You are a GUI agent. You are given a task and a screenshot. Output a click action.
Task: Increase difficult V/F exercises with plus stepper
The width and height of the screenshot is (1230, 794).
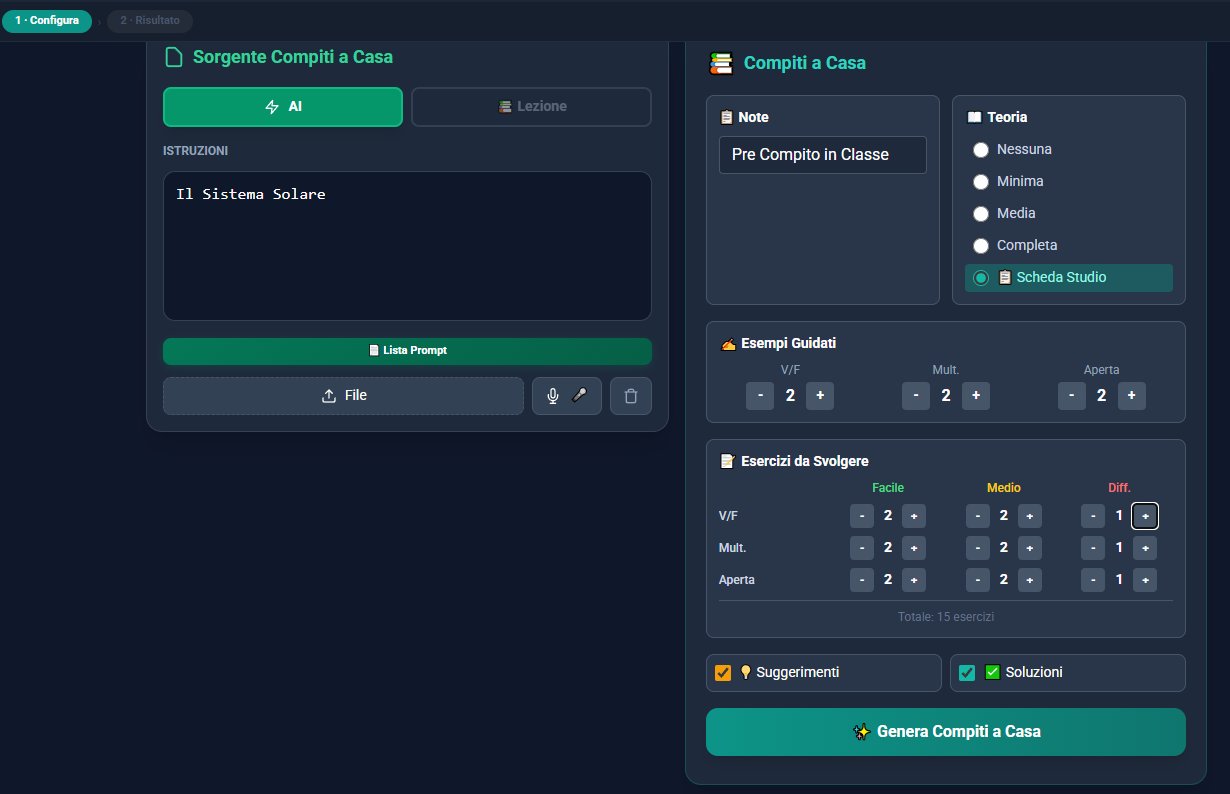[1144, 515]
